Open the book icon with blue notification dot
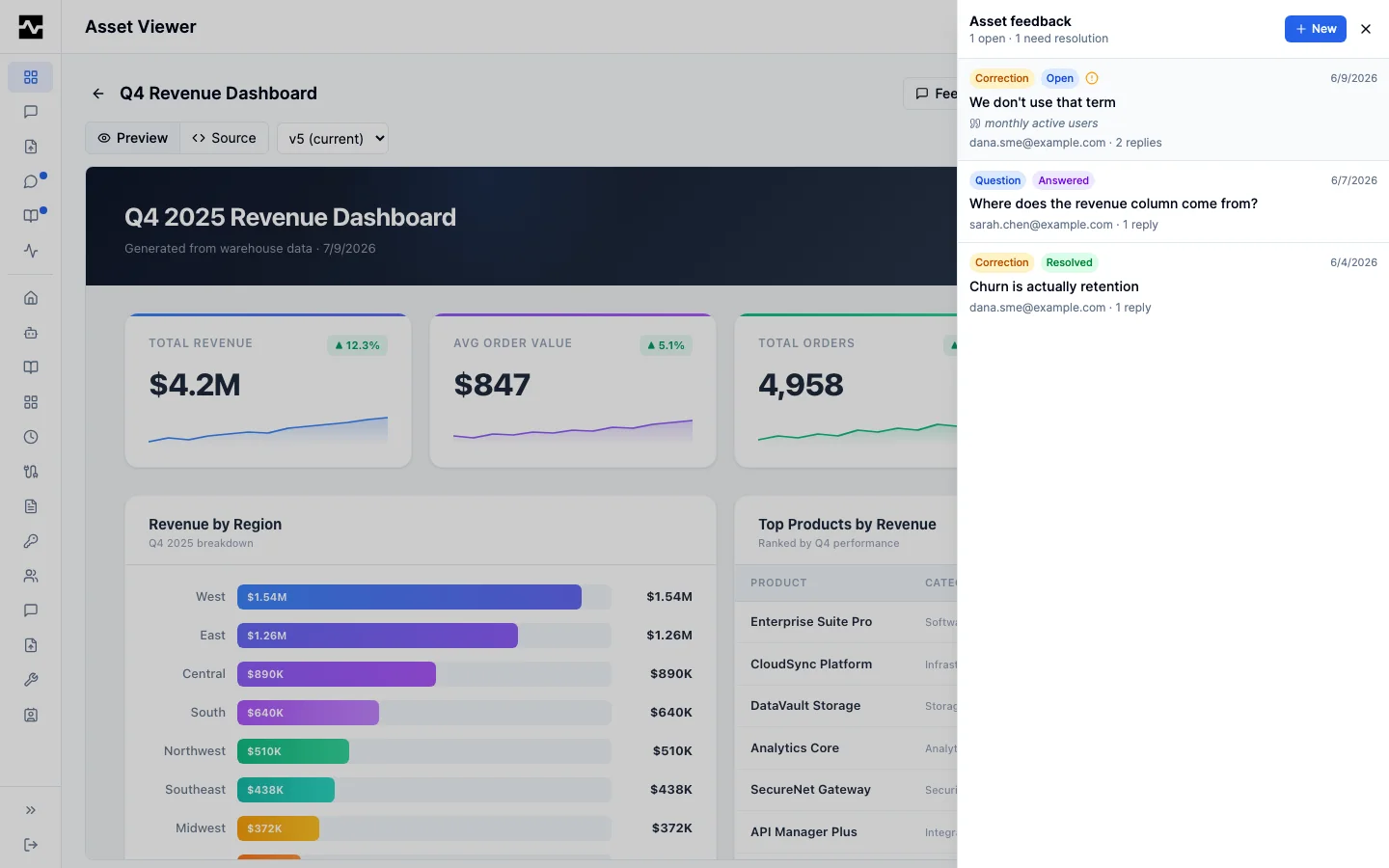 click(x=31, y=216)
